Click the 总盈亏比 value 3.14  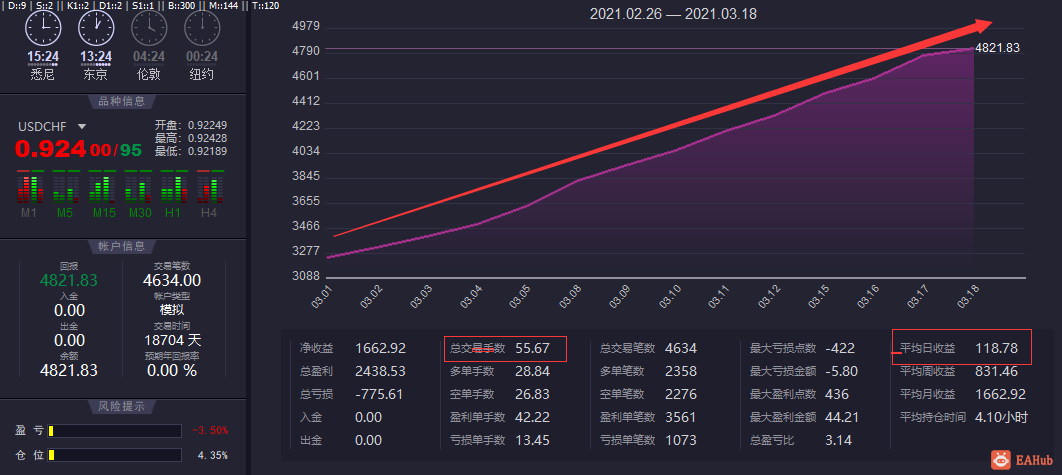[x=838, y=440]
